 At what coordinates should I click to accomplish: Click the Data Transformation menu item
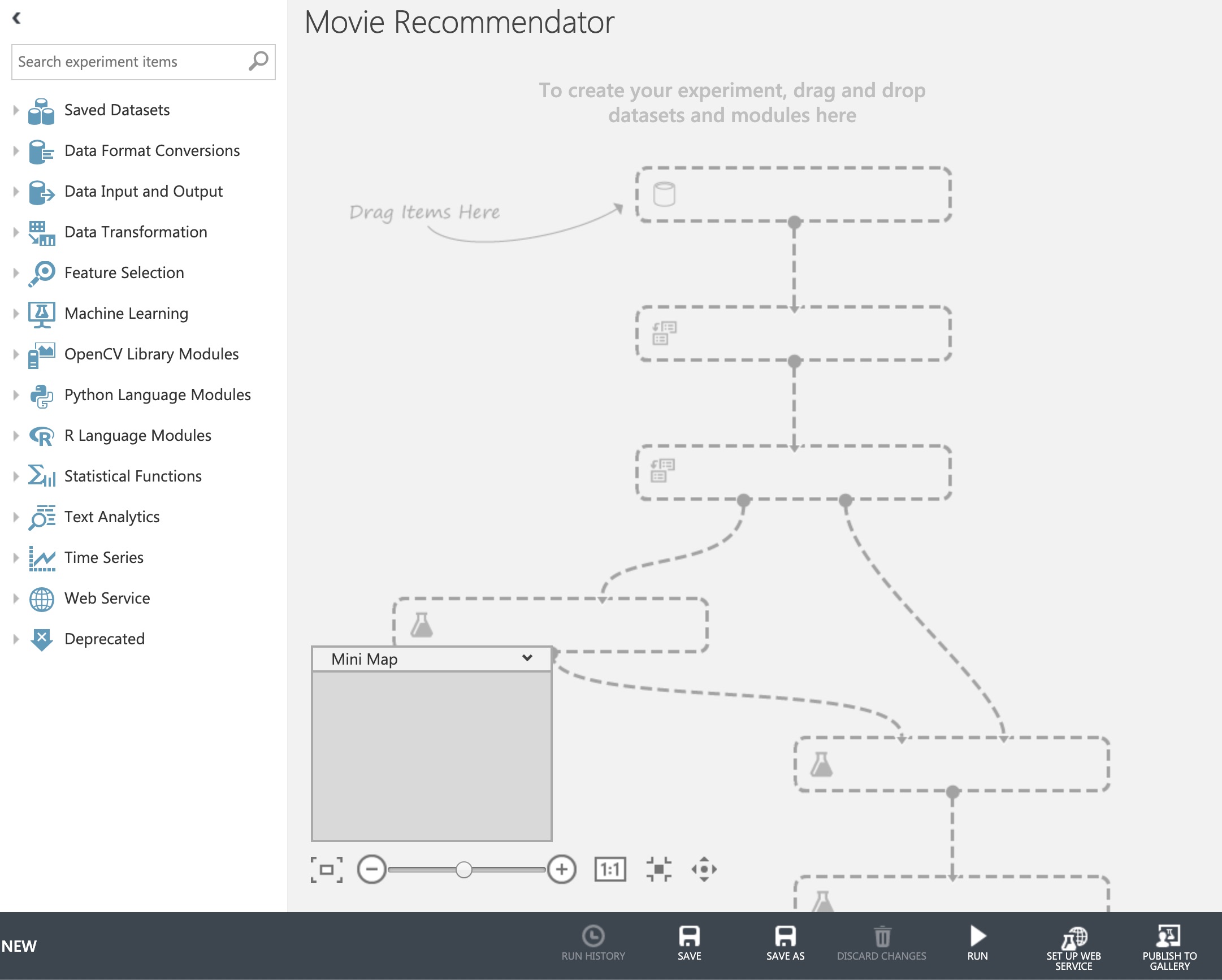pos(135,231)
